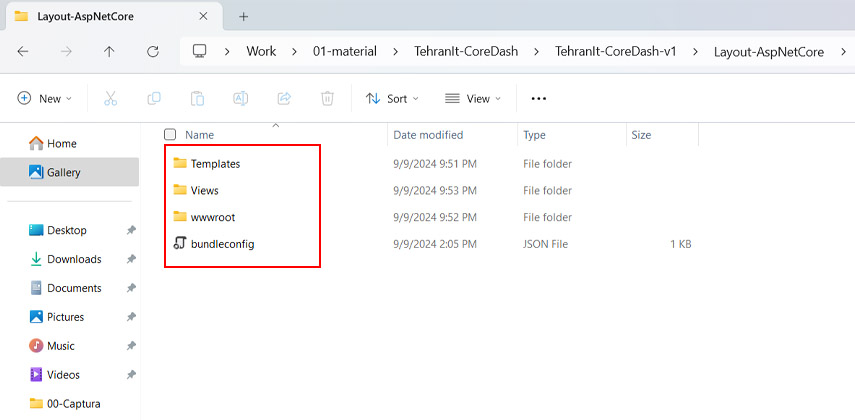Select the bundleconfig JSON file

click(222, 244)
